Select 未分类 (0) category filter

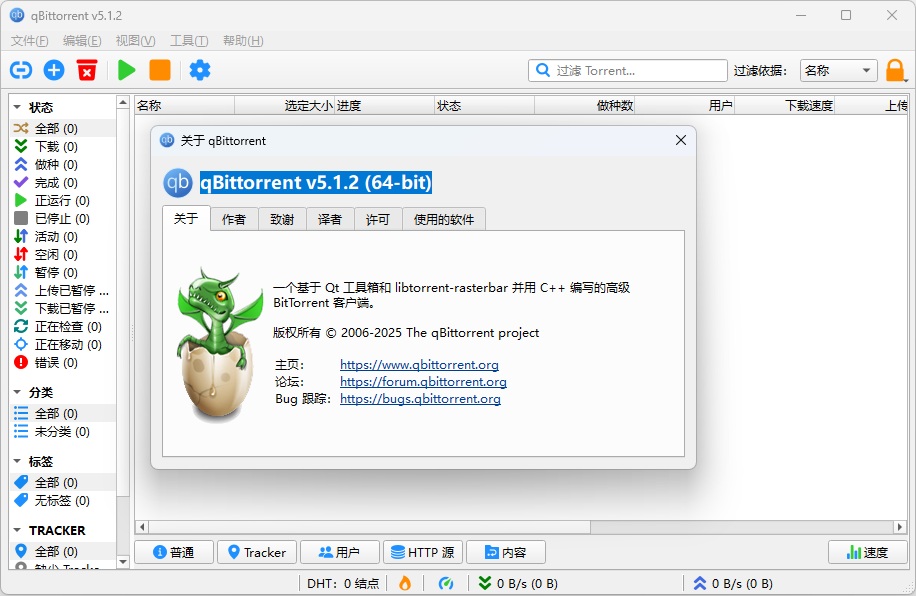coord(62,431)
